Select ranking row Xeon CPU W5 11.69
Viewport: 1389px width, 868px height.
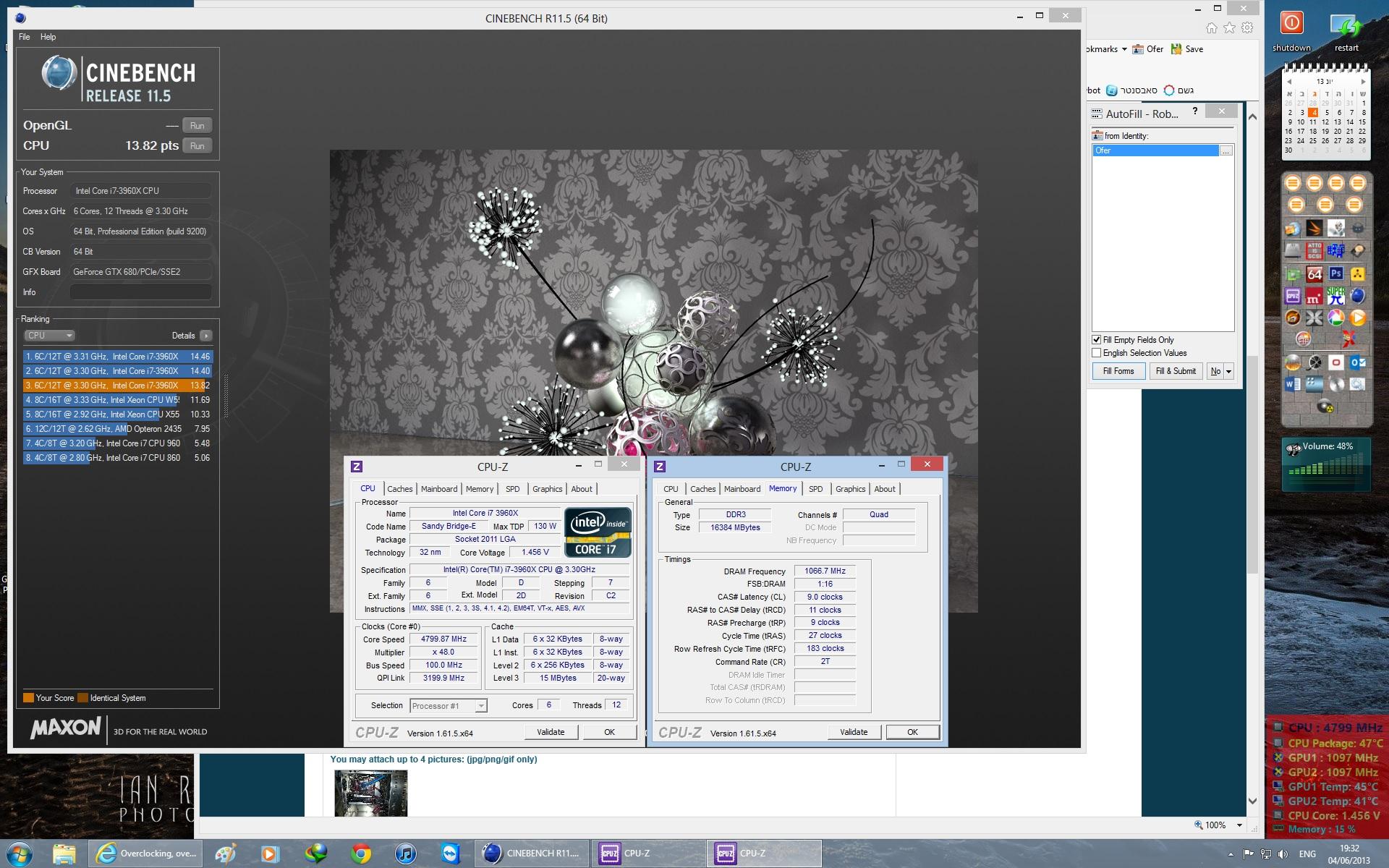tap(118, 400)
